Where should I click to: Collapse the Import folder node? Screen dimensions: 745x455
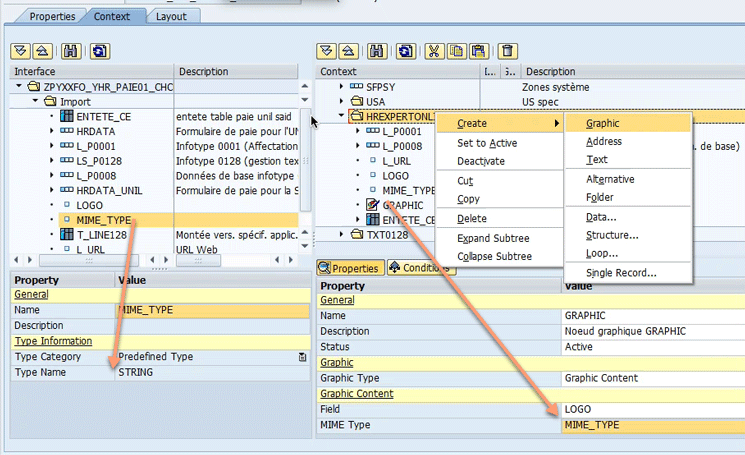click(x=36, y=102)
